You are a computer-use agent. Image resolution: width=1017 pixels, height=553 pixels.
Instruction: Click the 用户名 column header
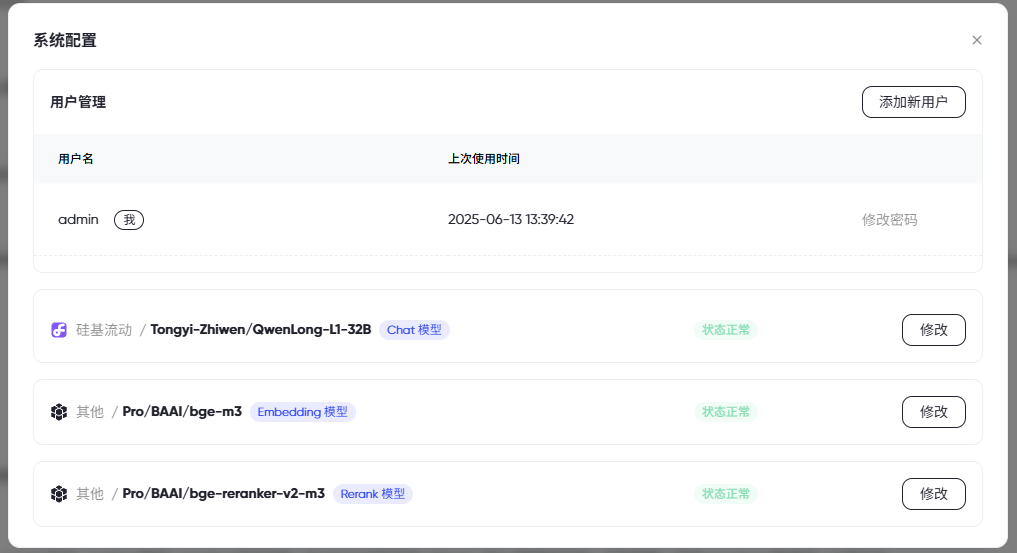pos(76,159)
